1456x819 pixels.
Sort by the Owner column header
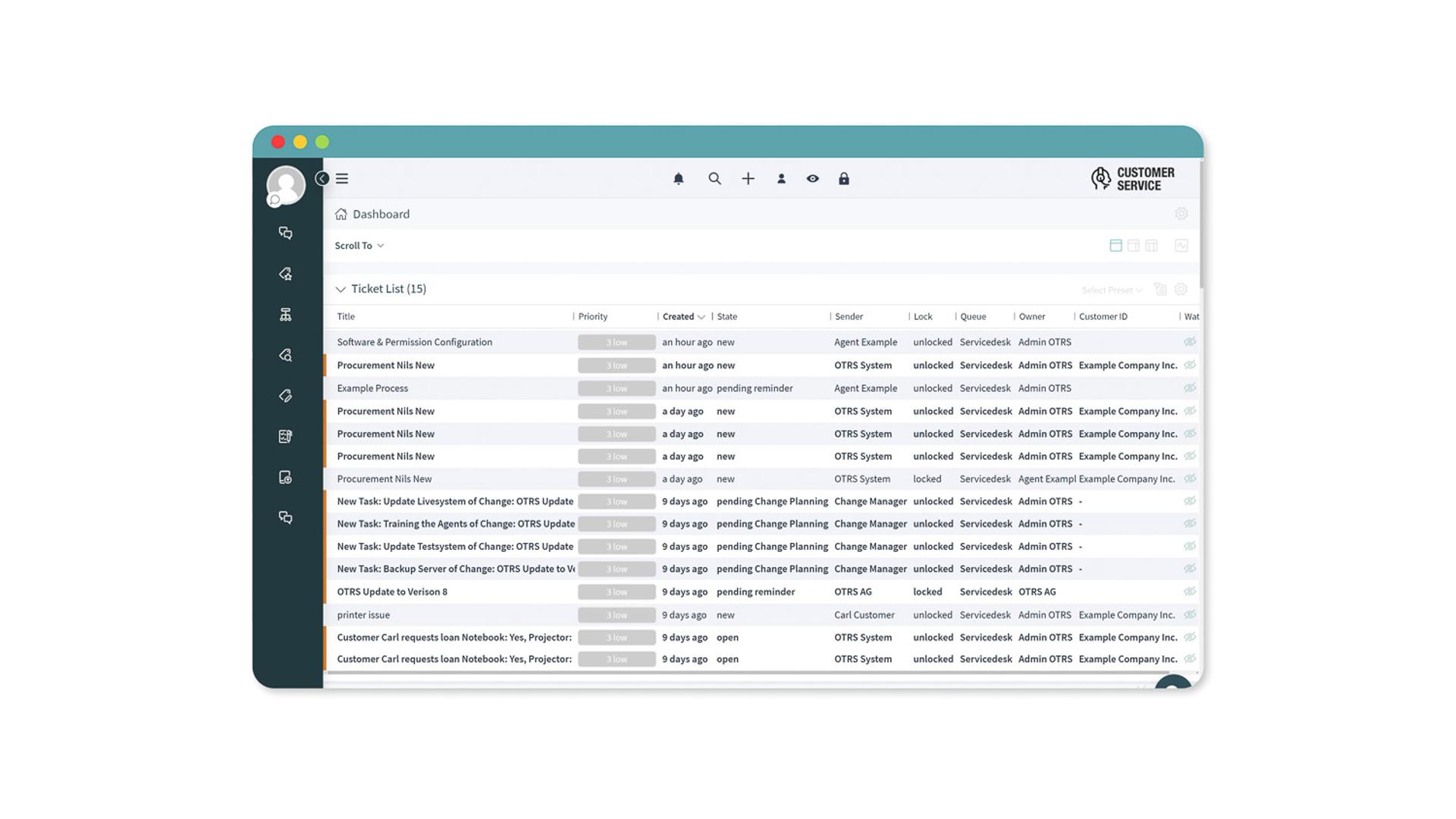click(x=1032, y=317)
